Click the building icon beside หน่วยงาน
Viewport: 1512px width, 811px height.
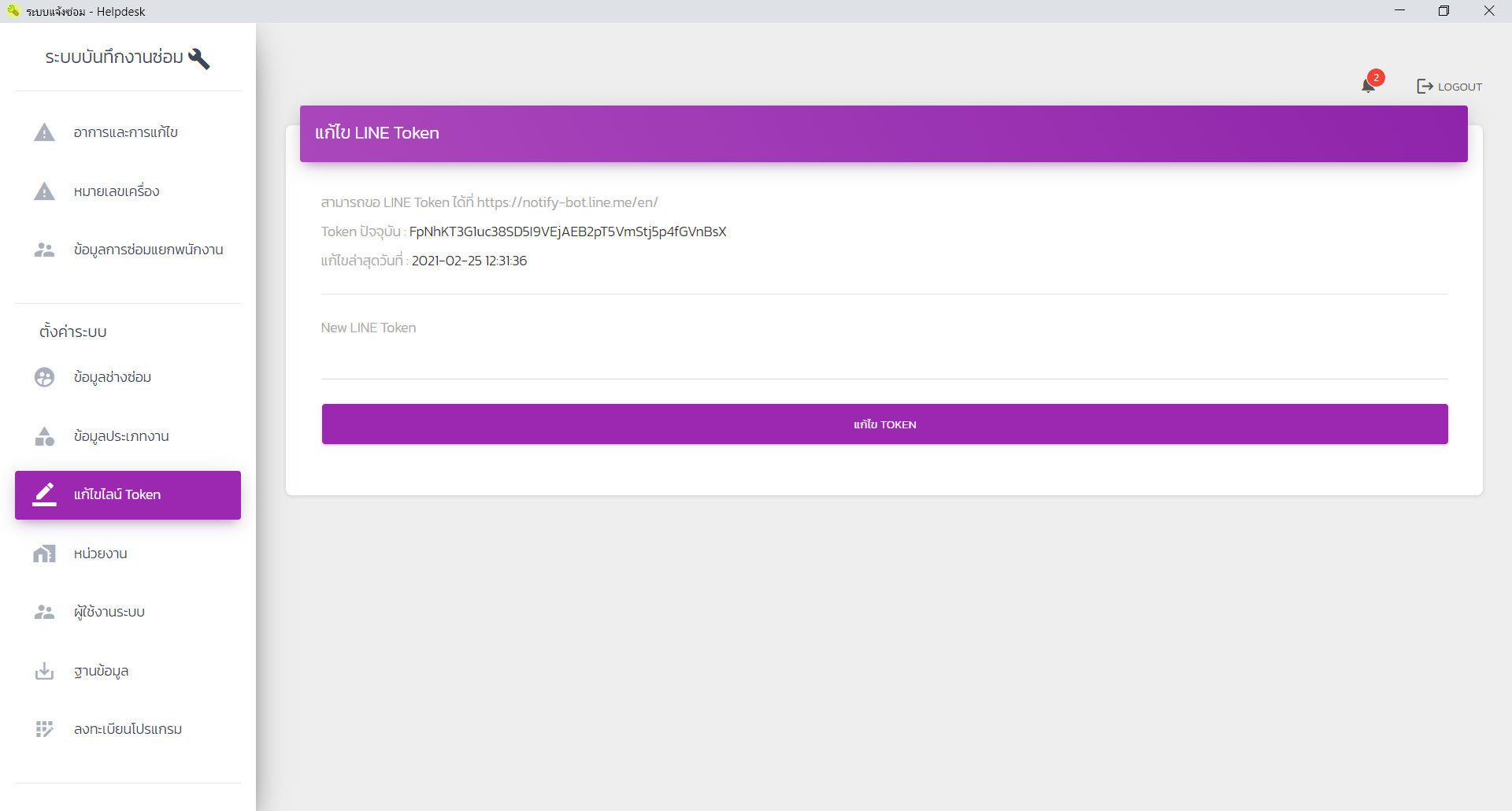[45, 554]
